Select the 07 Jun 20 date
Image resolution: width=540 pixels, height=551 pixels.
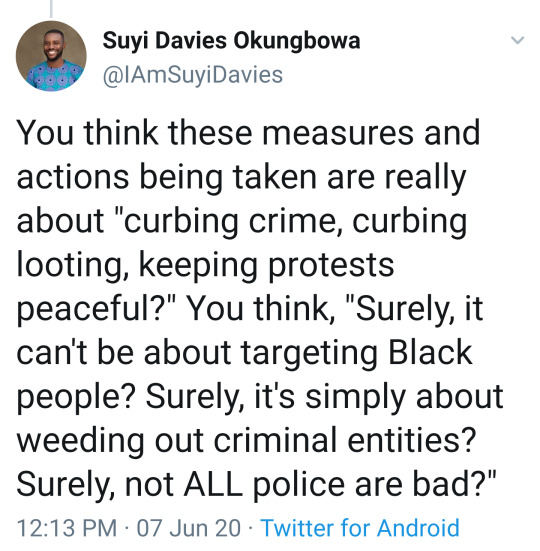pos(189,528)
